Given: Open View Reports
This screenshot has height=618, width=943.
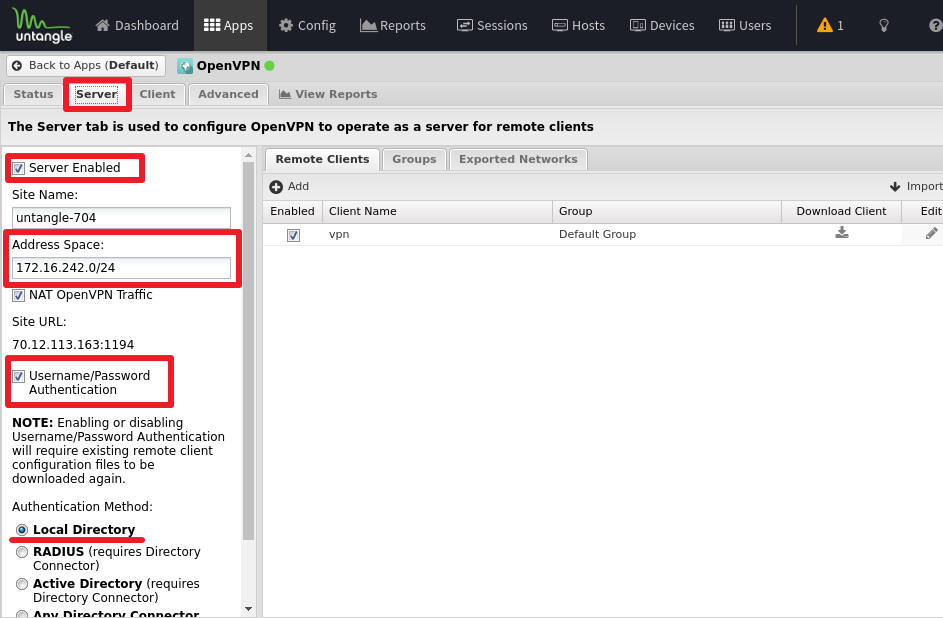Looking at the screenshot, I should [328, 94].
